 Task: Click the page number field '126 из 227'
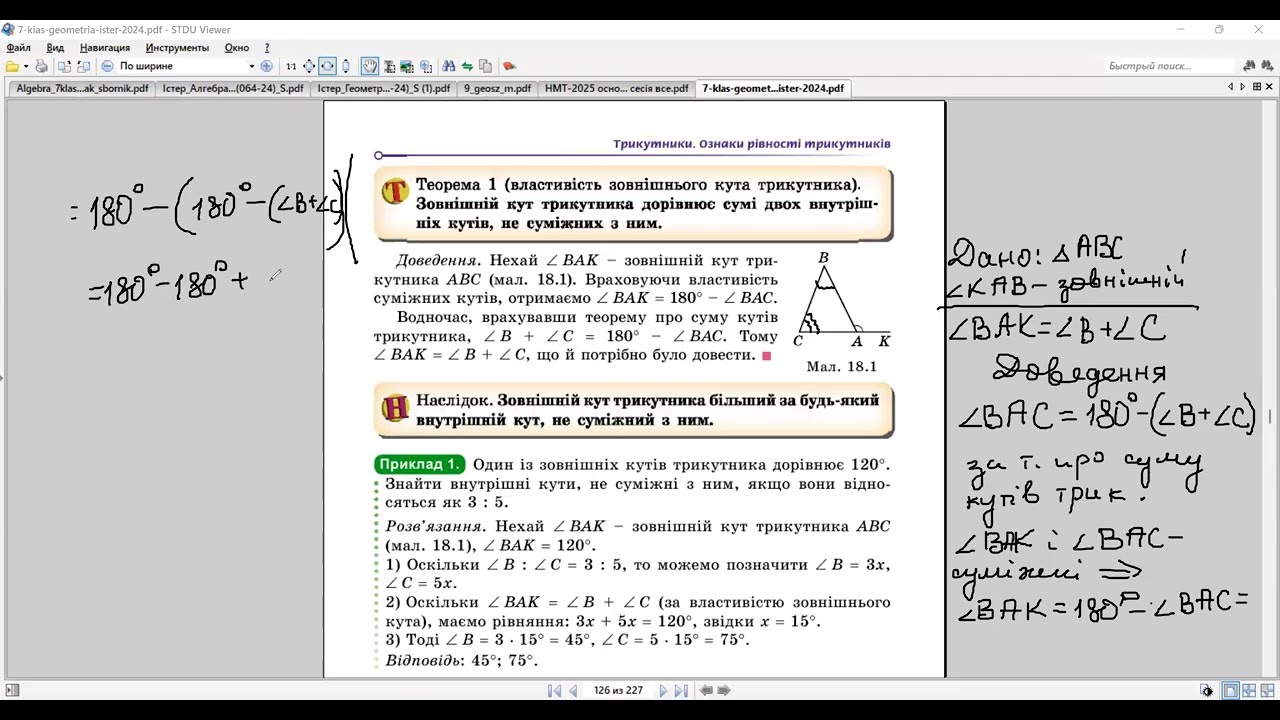point(618,690)
